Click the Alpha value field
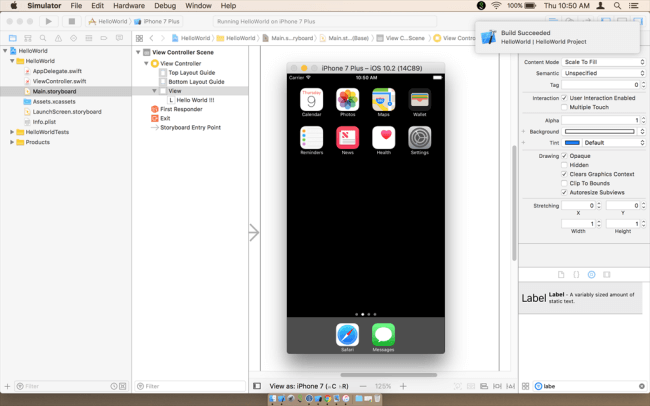This screenshot has height=406, width=650. (x=601, y=120)
